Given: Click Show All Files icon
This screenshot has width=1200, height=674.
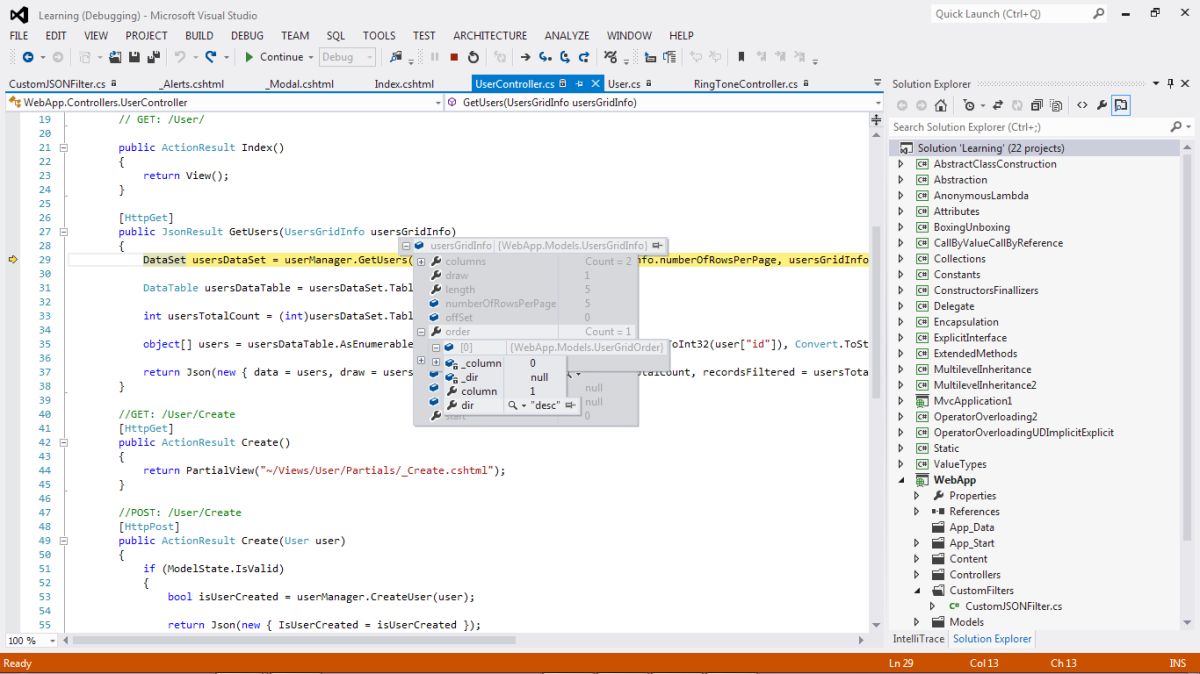Looking at the screenshot, I should click(x=1055, y=105).
